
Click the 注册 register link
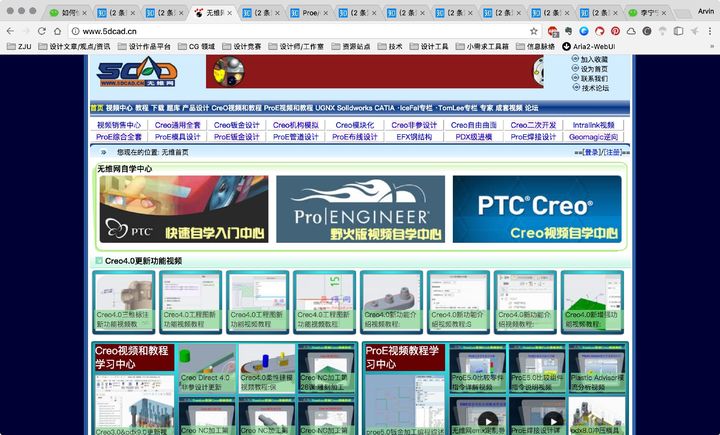click(613, 153)
